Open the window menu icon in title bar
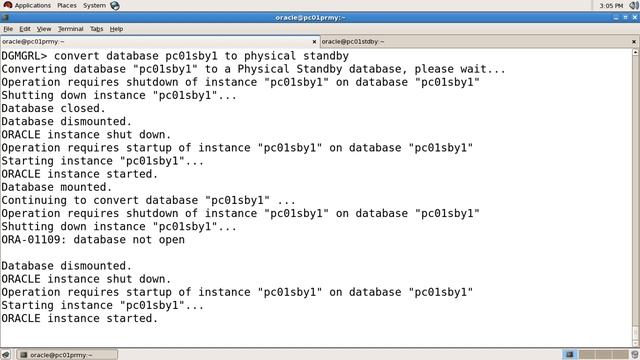The image size is (640, 360). [x=5, y=18]
